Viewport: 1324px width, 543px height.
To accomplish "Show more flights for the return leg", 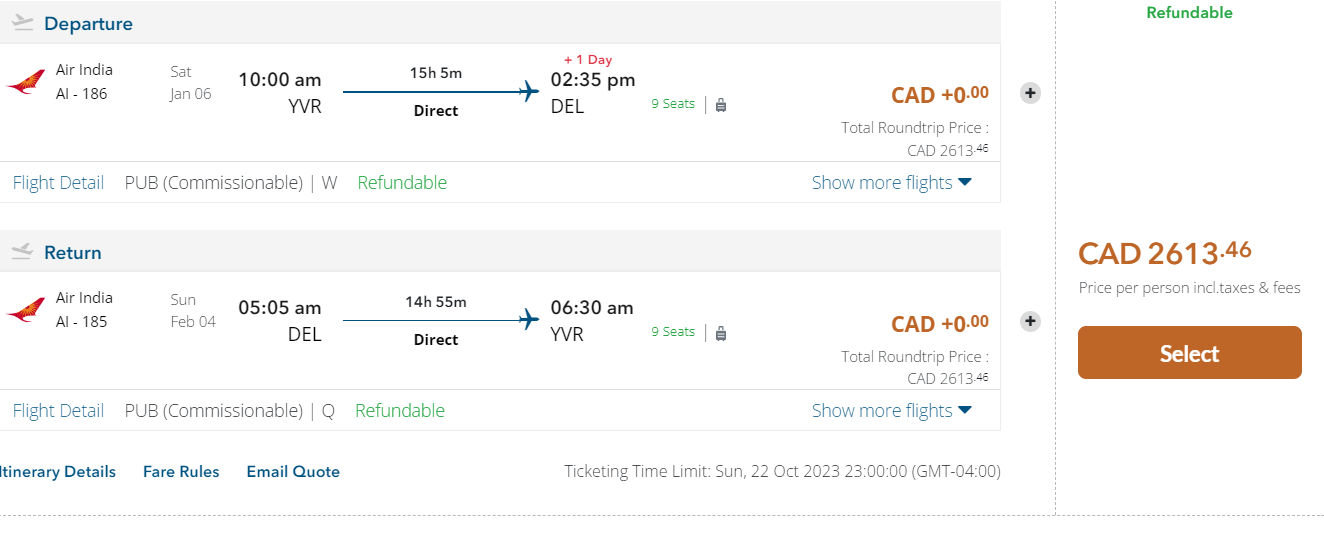I will pos(891,410).
